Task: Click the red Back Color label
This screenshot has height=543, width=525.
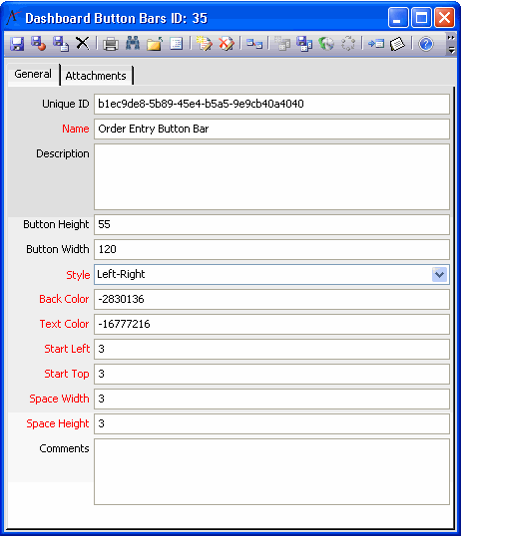Action: [64, 299]
